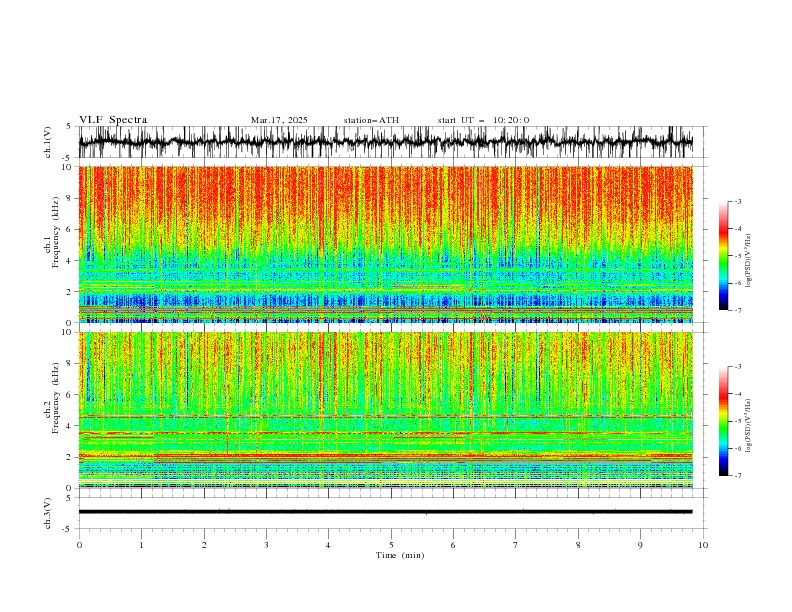792x612 pixels.
Task: Click the ch.1 spectrogram plot area
Action: 385,244
